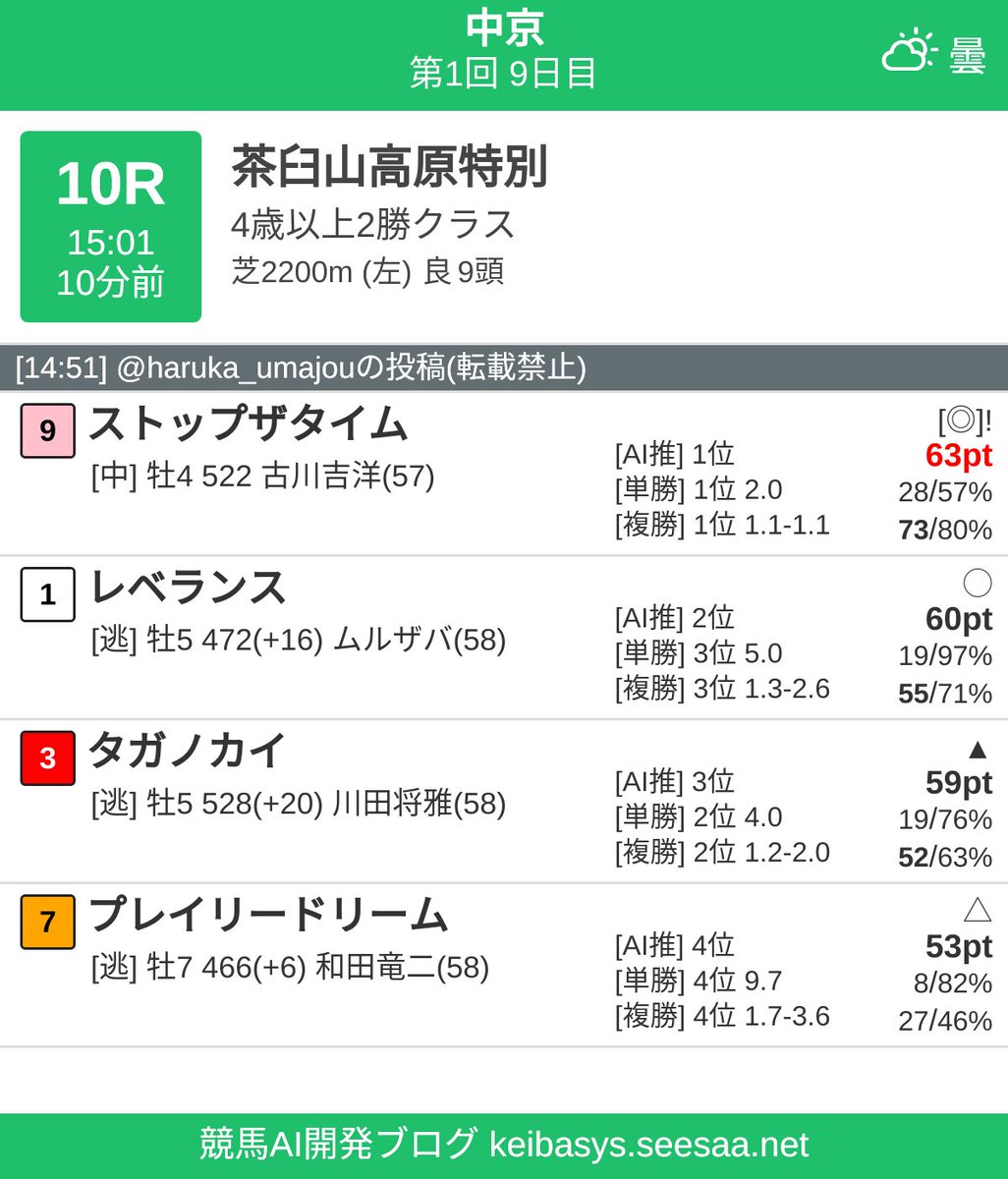
Task: Click the 中京 racecourse header title
Action: pos(504,28)
